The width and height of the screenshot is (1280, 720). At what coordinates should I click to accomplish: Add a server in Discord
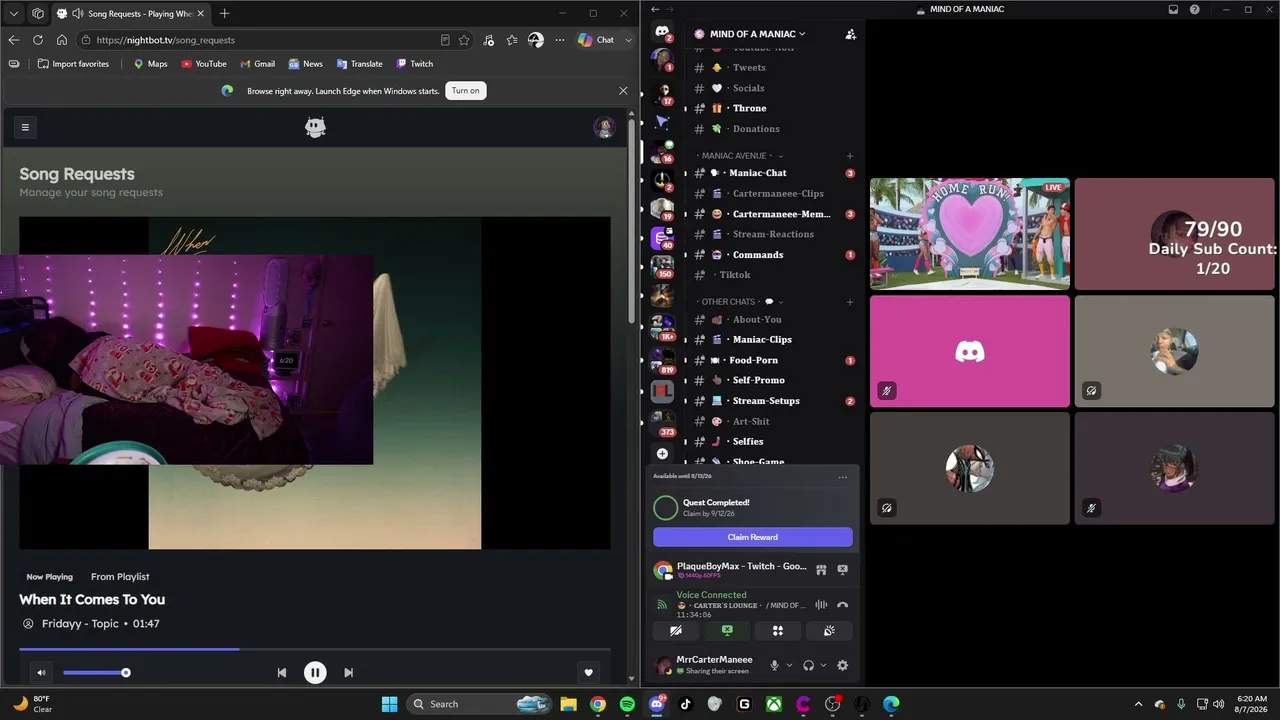pos(662,453)
